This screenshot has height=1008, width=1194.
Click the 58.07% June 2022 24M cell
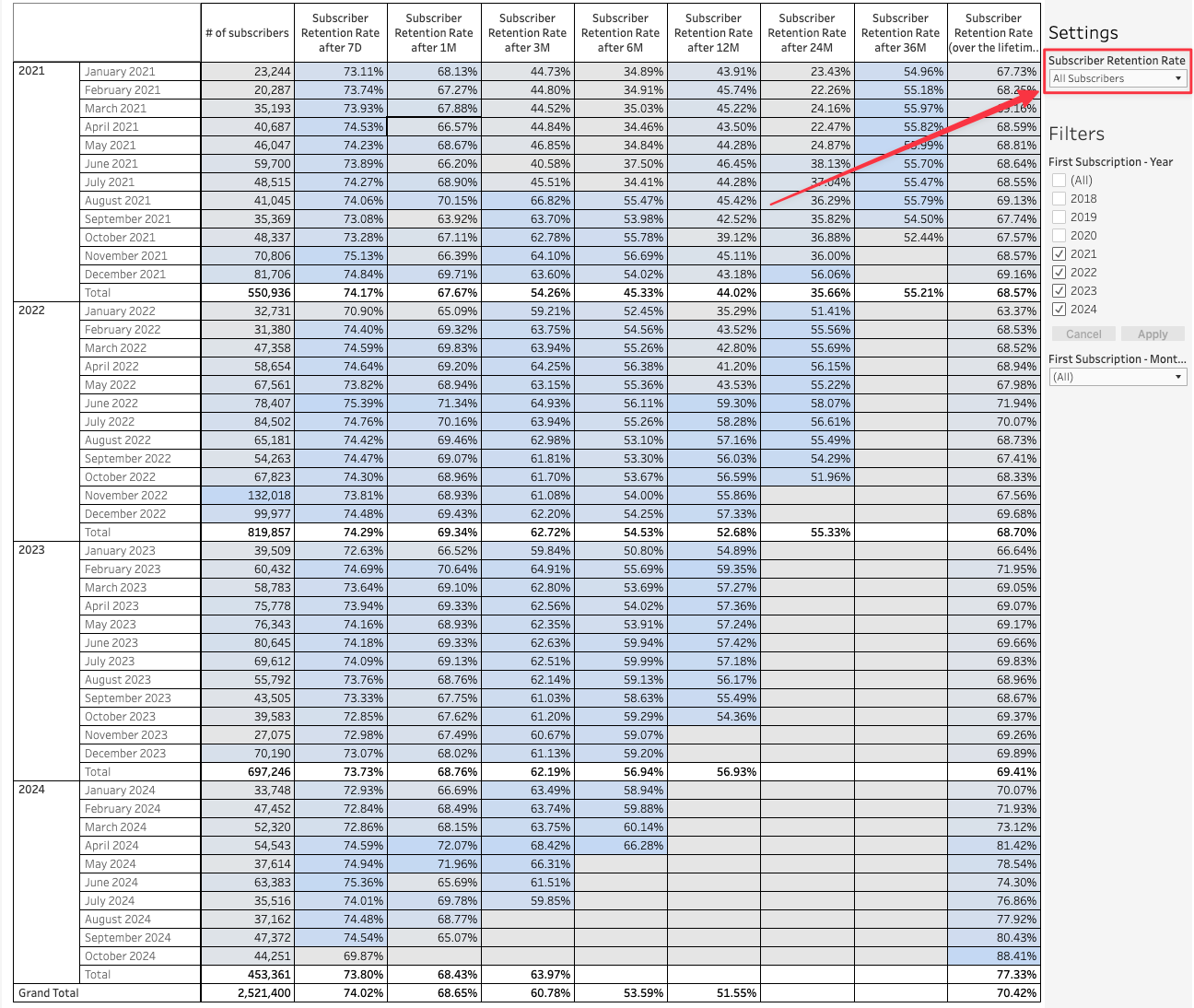point(807,404)
